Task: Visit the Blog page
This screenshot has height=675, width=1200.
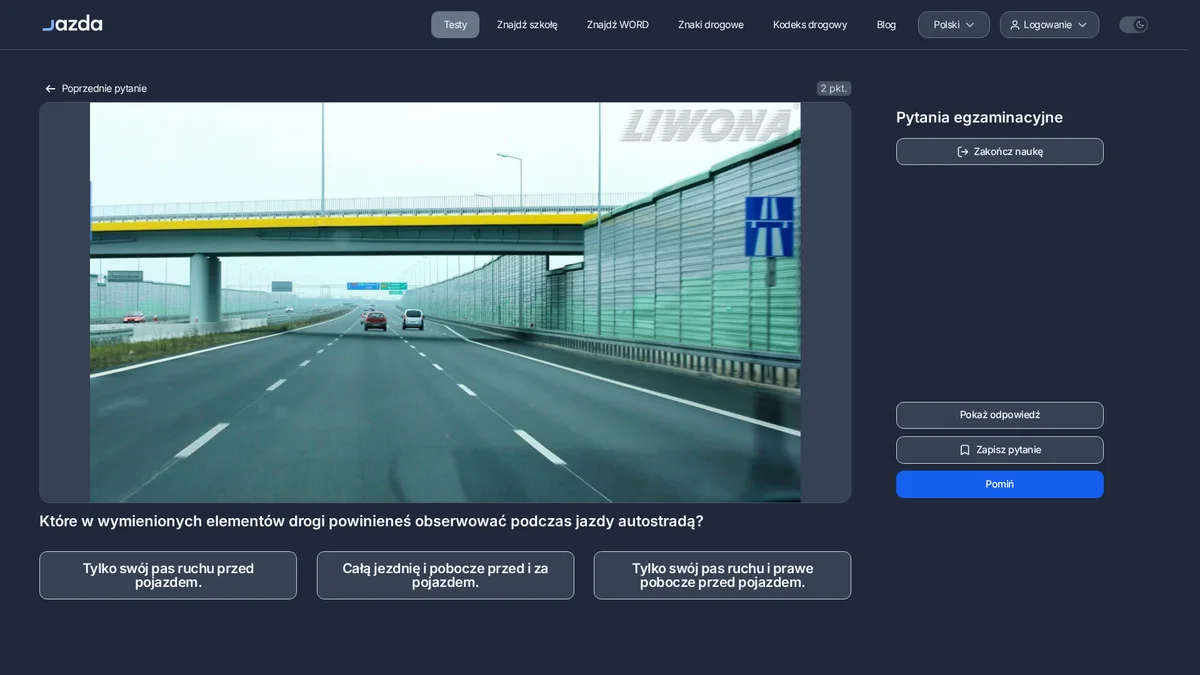Action: (x=886, y=25)
